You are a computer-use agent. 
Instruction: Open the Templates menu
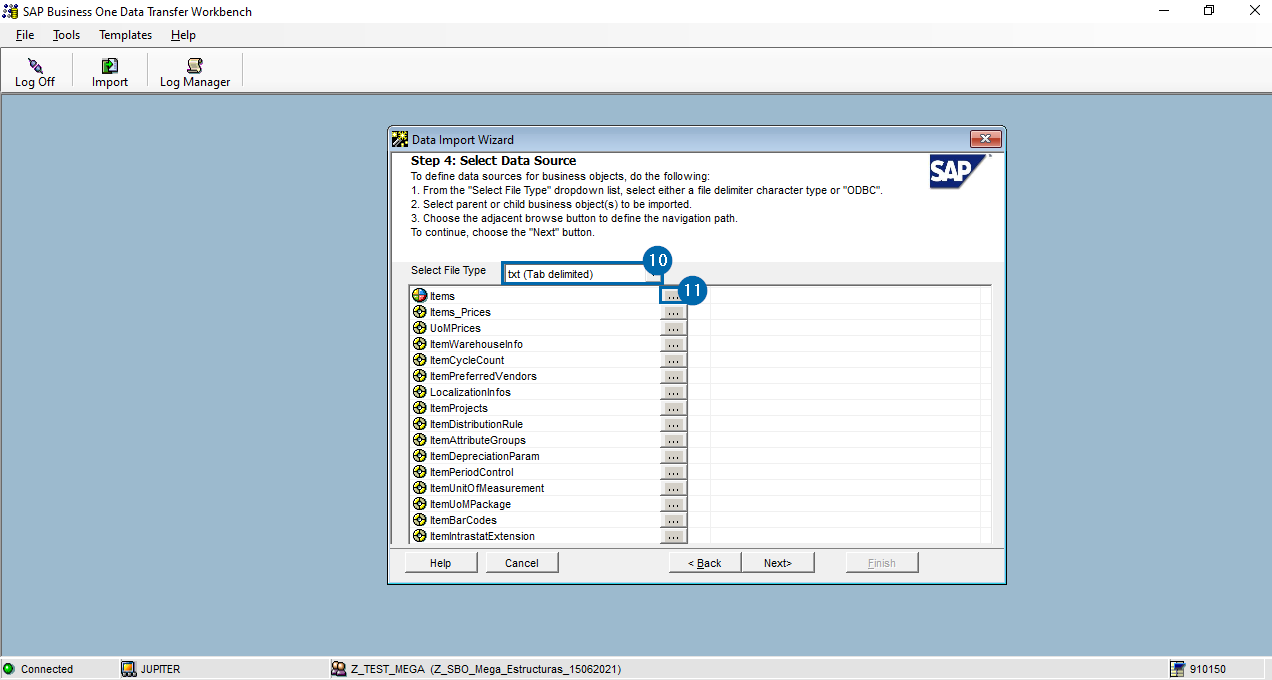point(125,35)
